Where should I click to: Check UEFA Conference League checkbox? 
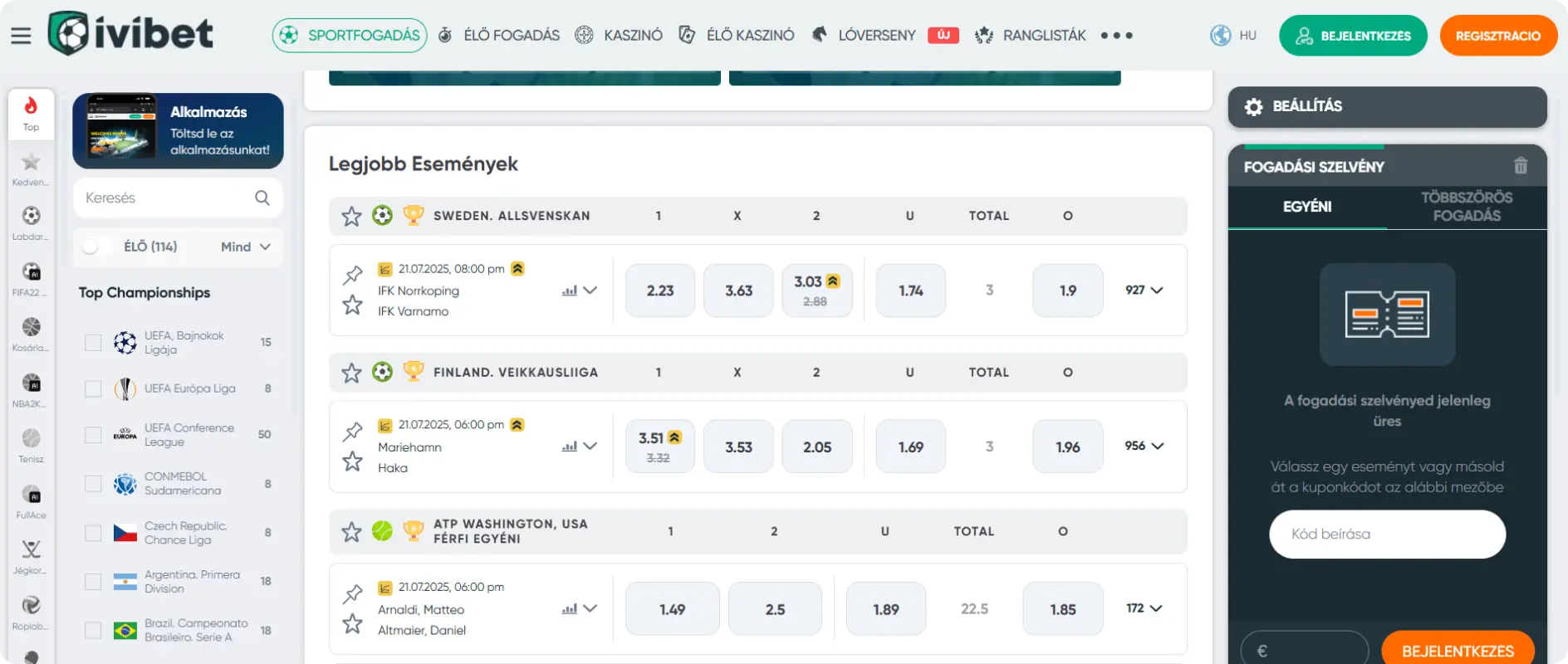click(x=93, y=435)
